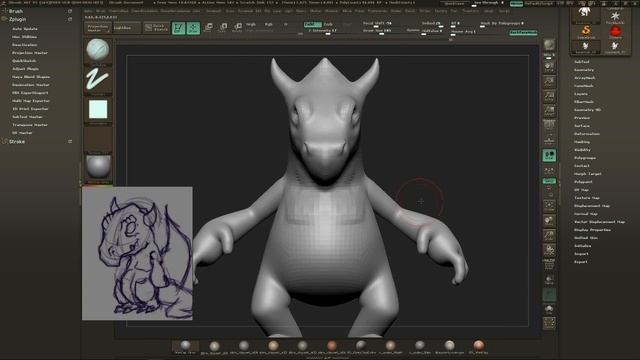Click the Projection Master button in top shelf
Screen dimensions: 640x360
pyautogui.click(x=98, y=27)
